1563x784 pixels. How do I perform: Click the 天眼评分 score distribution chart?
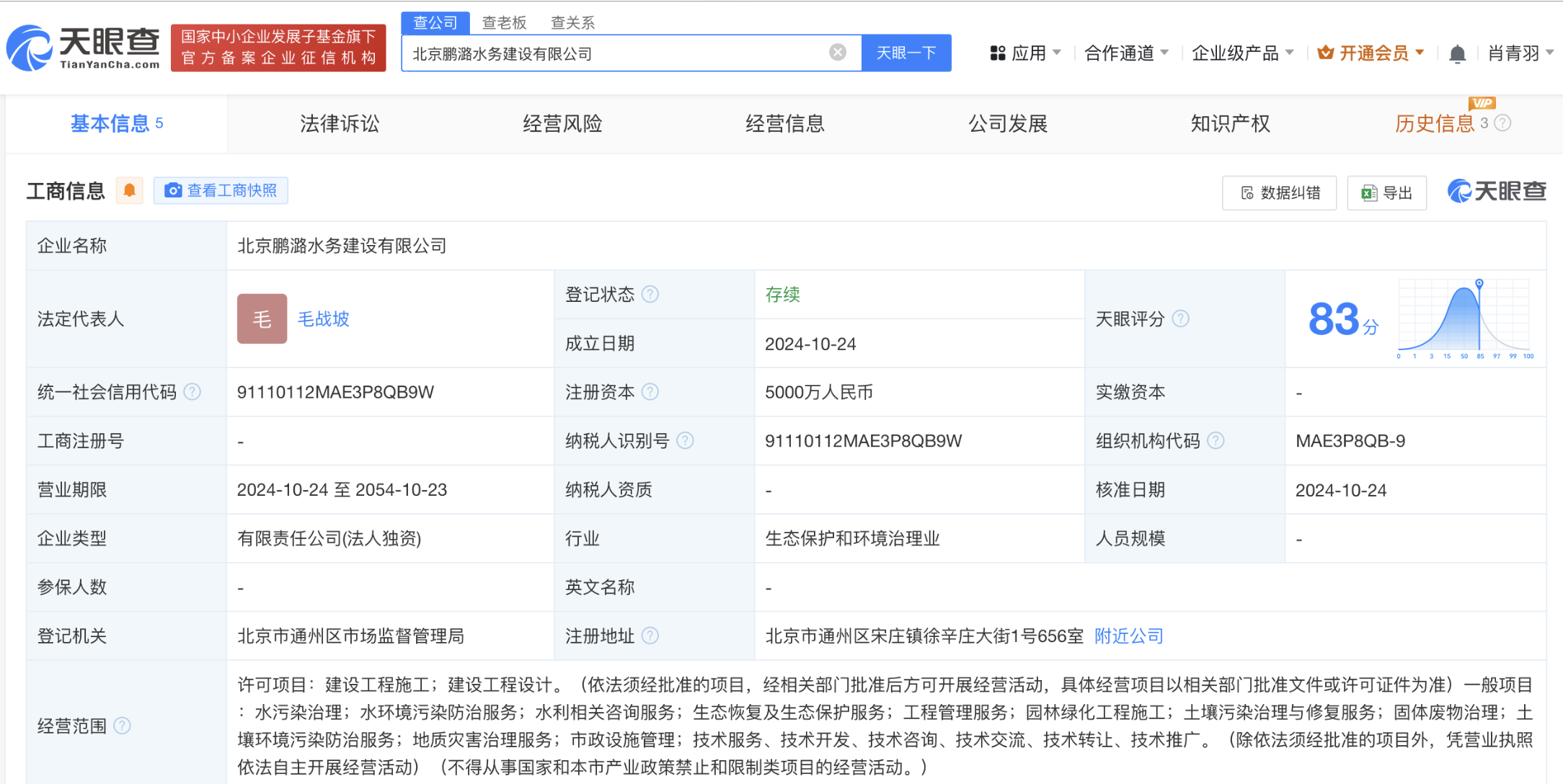[1464, 318]
